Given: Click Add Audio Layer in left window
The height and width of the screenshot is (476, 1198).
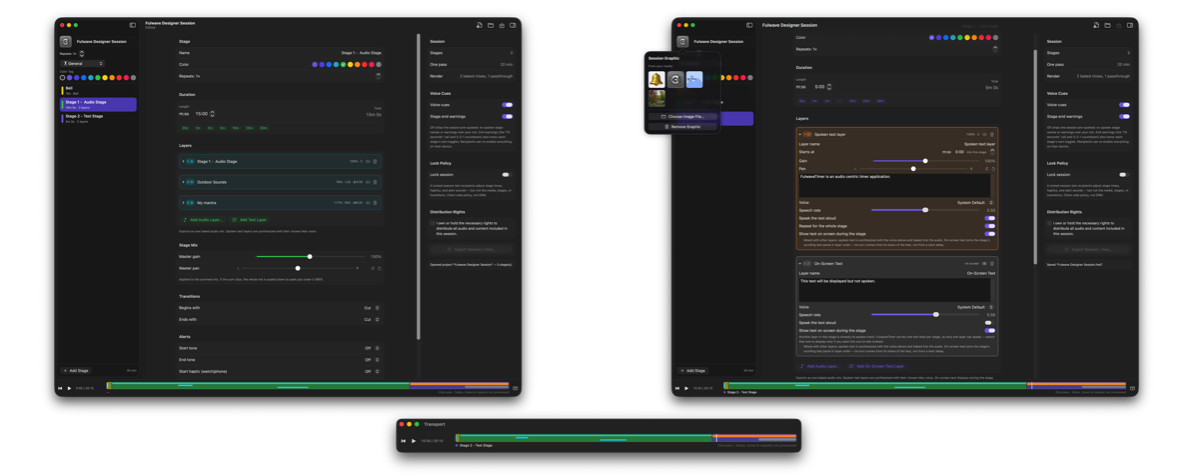Looking at the screenshot, I should click(x=202, y=219).
